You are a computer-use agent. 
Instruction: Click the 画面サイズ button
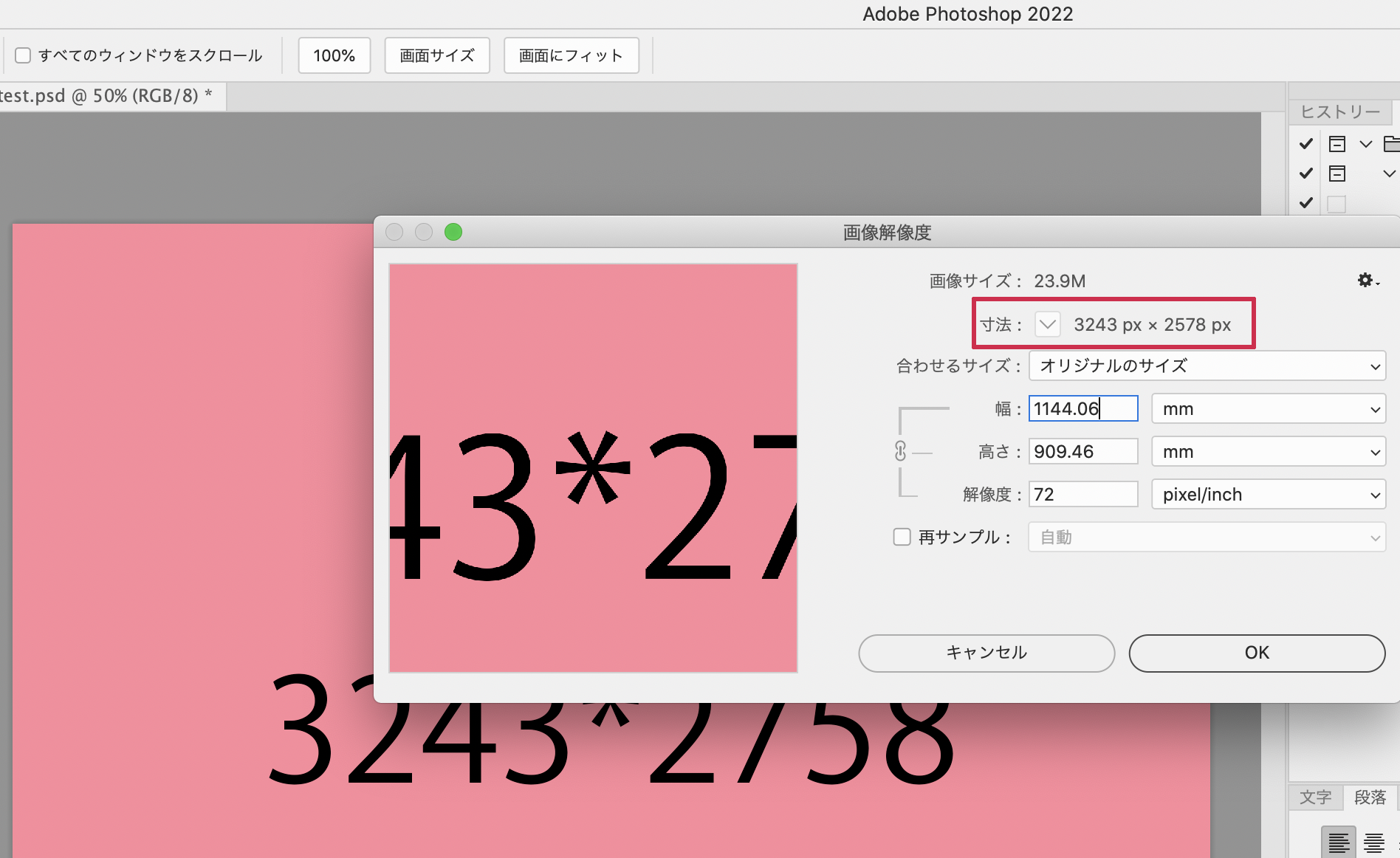(437, 55)
